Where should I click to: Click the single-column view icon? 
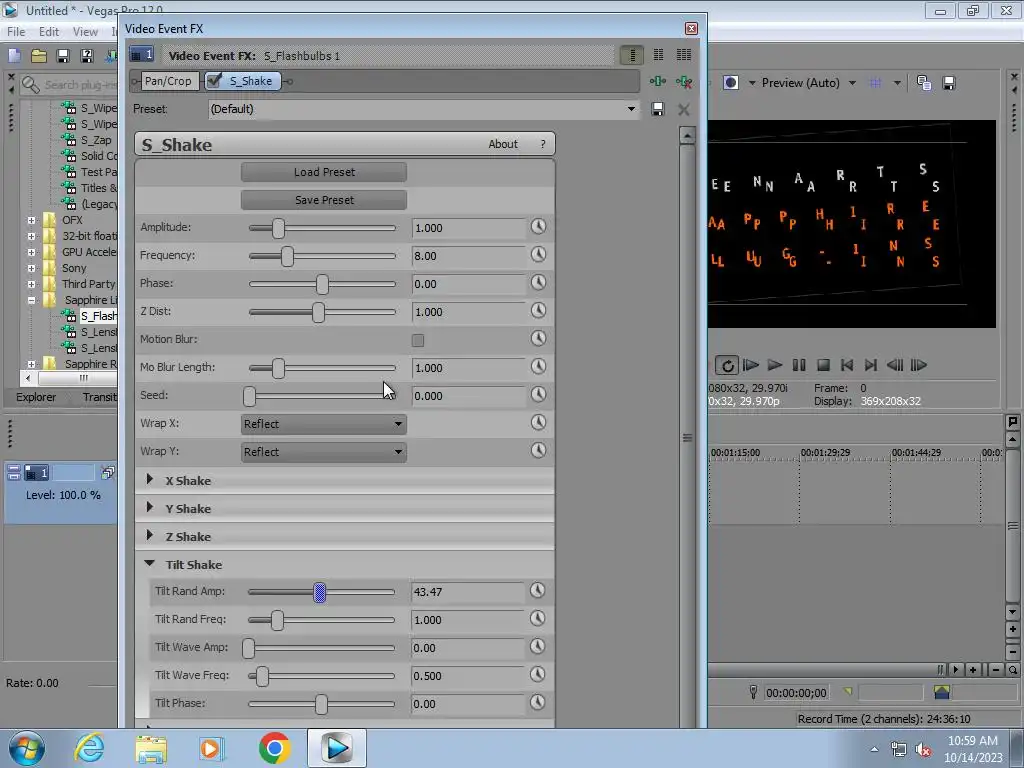click(x=632, y=55)
